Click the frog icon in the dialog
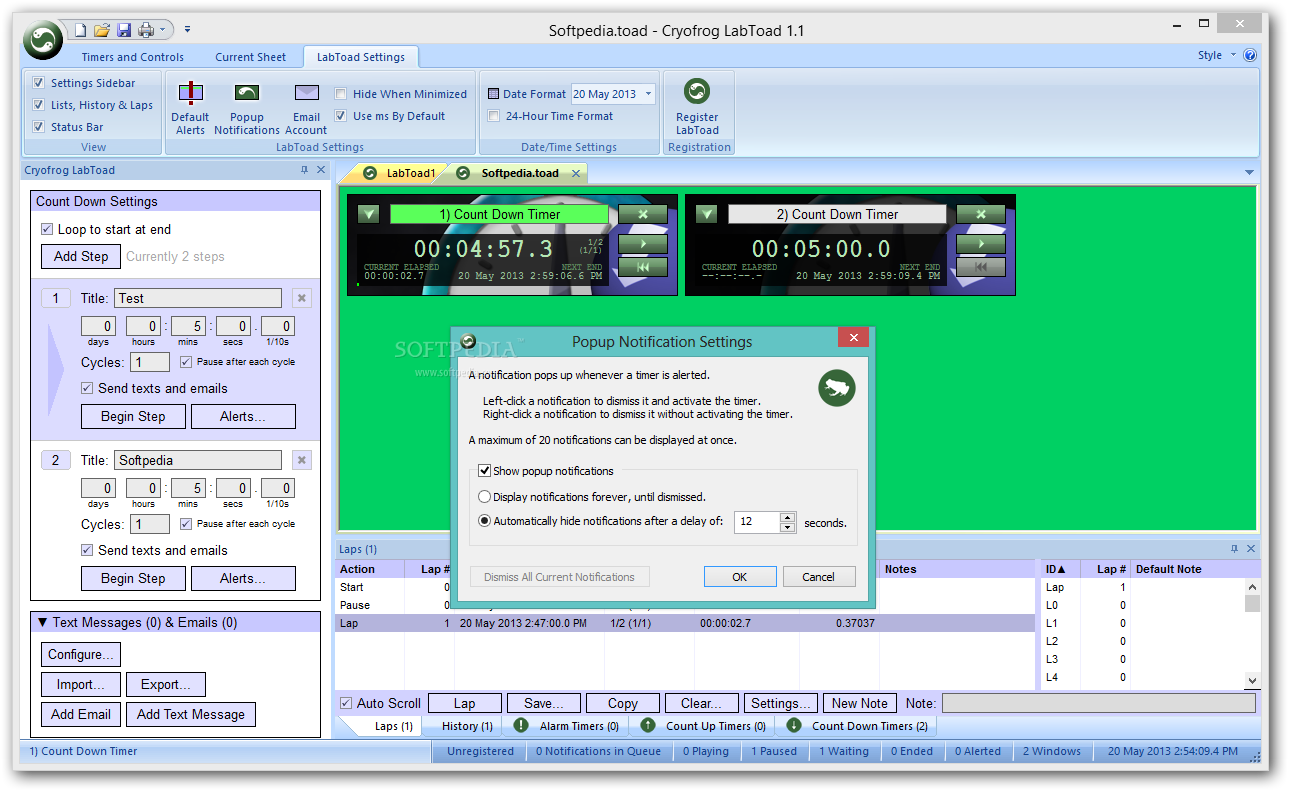The width and height of the screenshot is (1289, 791). (836, 388)
